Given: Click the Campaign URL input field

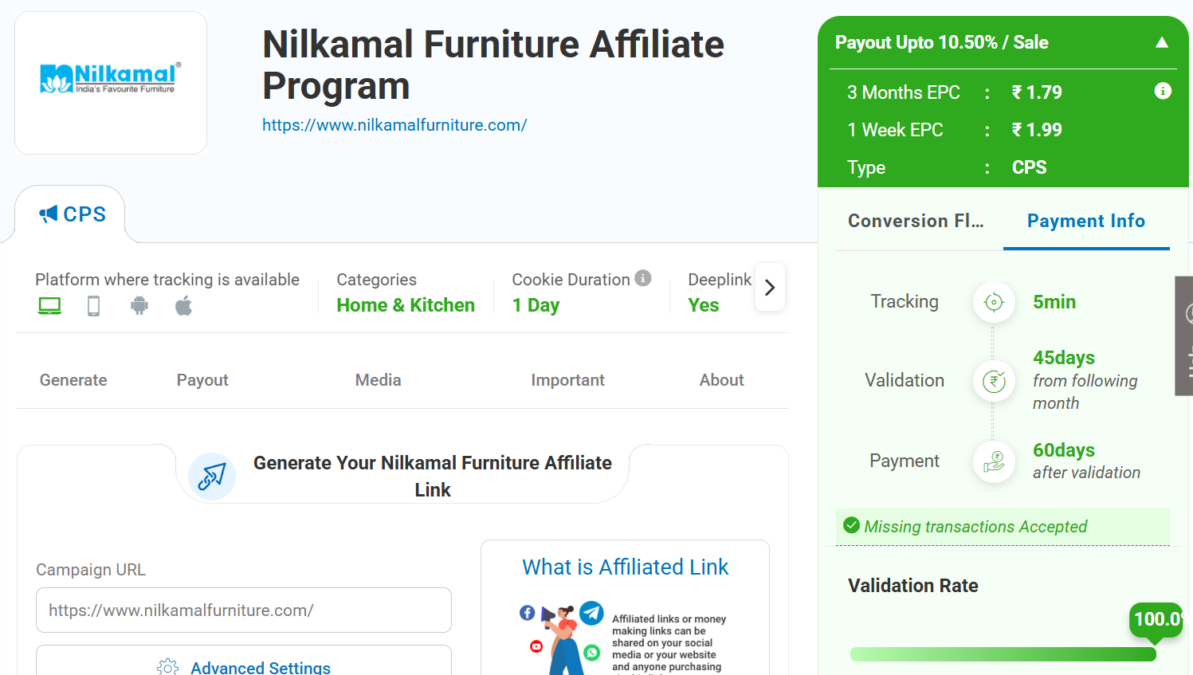Looking at the screenshot, I should pyautogui.click(x=243, y=610).
